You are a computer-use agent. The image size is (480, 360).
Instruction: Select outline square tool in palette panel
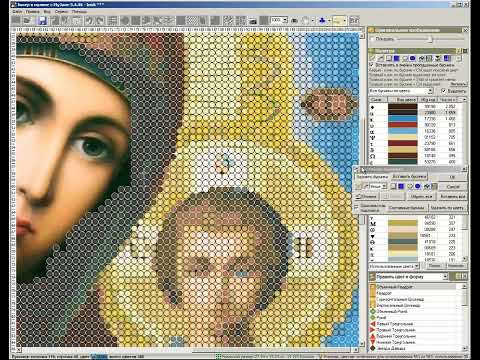tap(389, 58)
